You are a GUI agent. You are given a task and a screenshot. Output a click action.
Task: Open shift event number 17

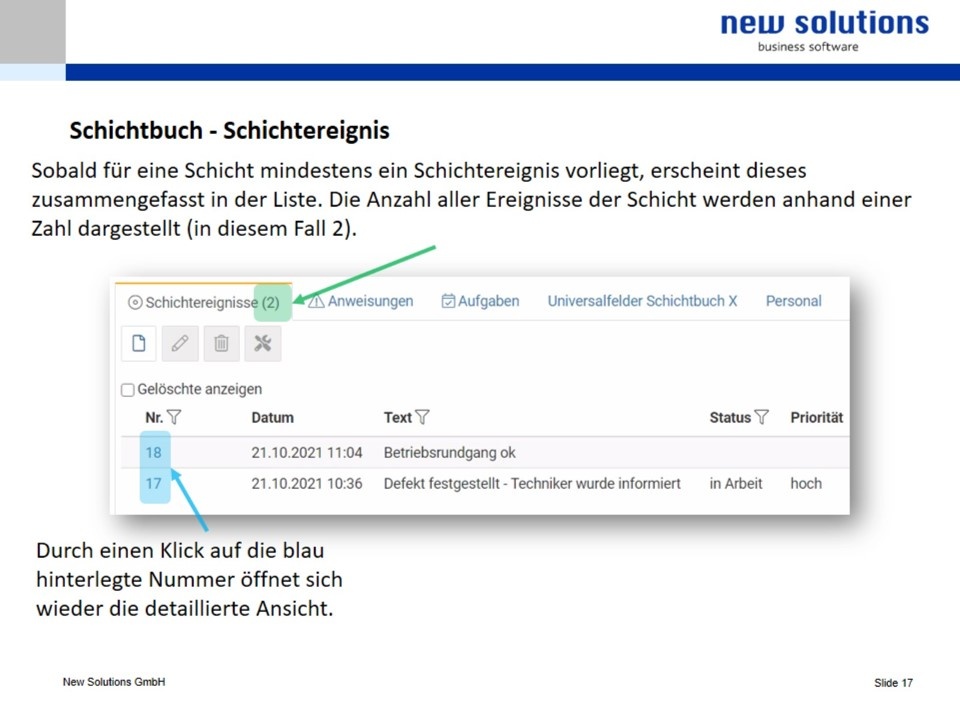coord(153,483)
